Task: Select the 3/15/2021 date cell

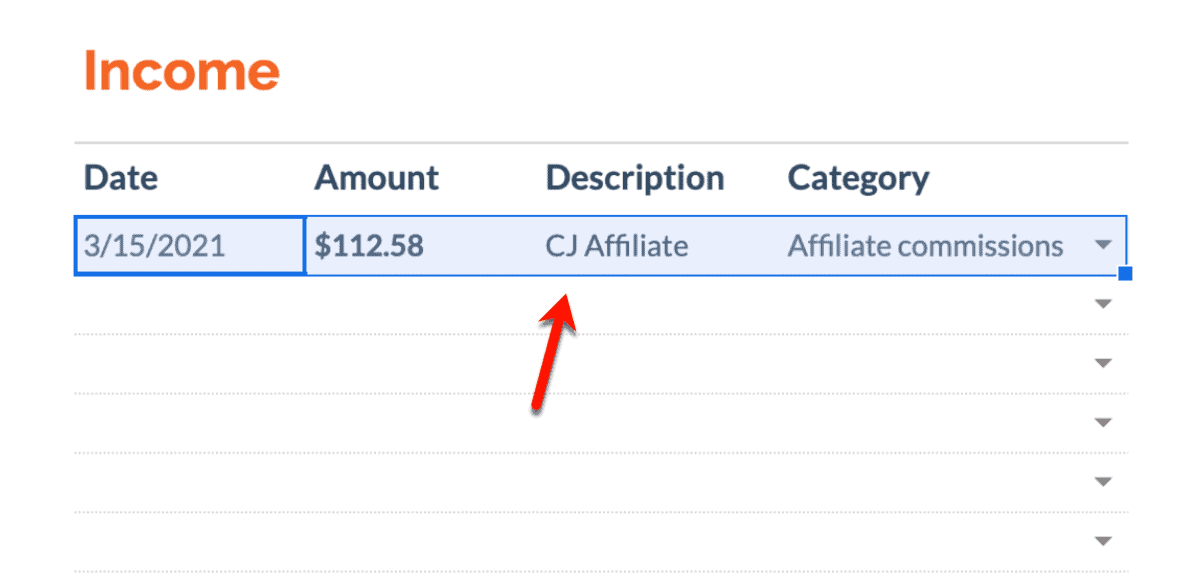Action: [x=190, y=245]
